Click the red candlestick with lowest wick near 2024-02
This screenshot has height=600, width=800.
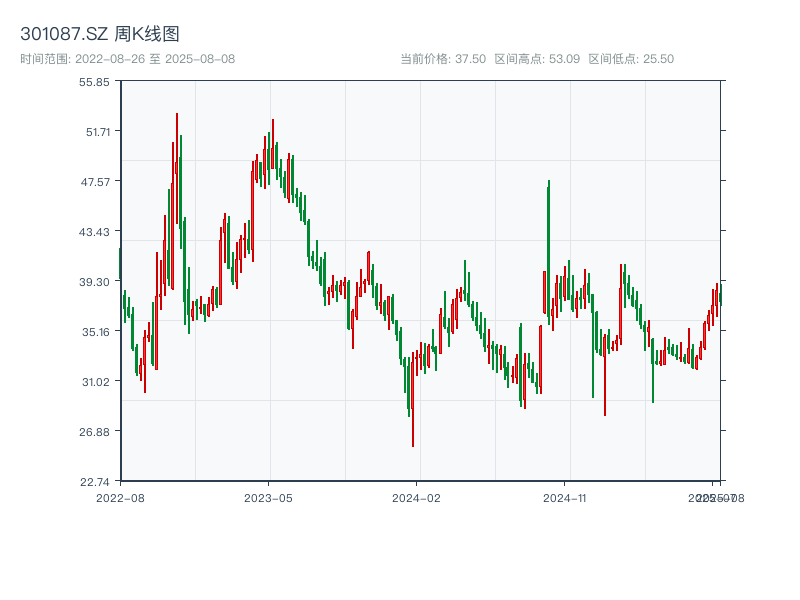coord(413,399)
